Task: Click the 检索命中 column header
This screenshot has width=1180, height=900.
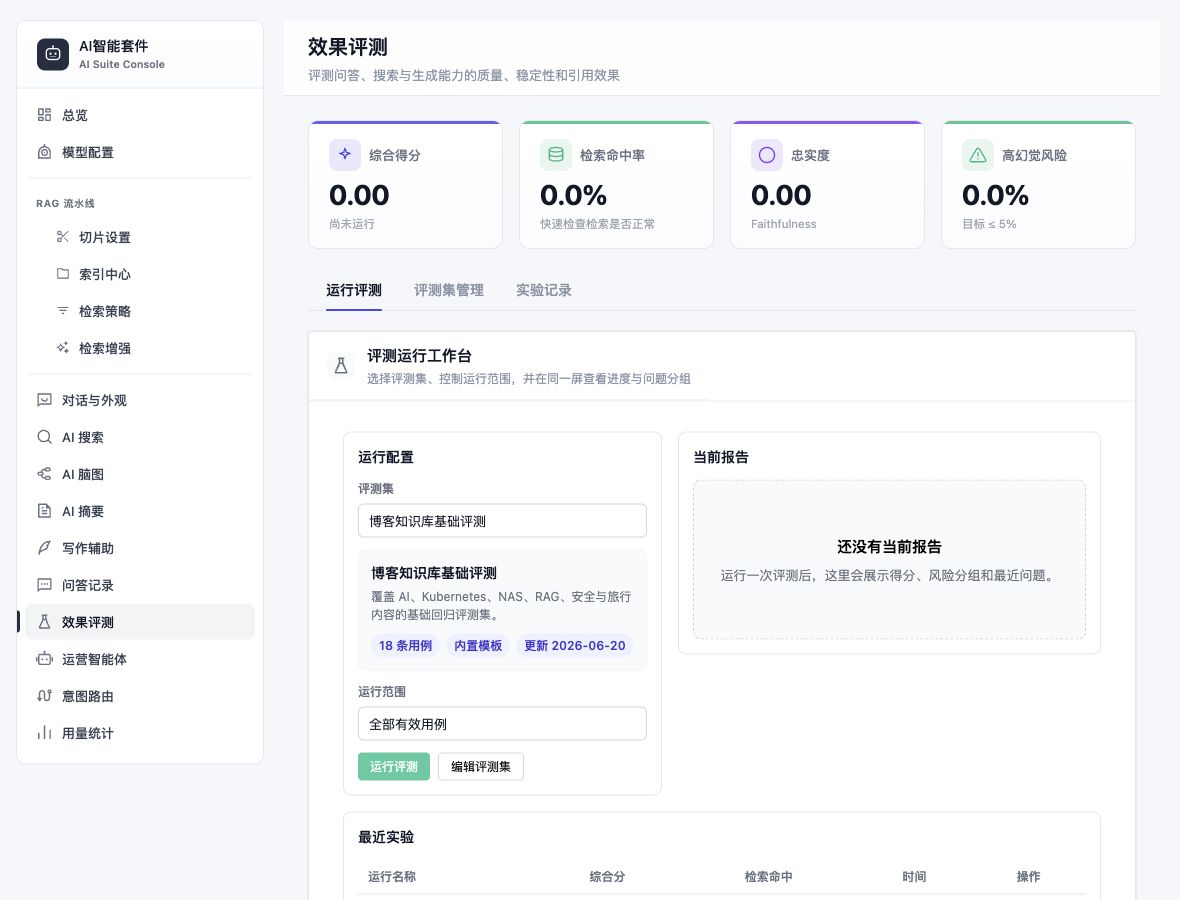Action: pyautogui.click(x=768, y=876)
